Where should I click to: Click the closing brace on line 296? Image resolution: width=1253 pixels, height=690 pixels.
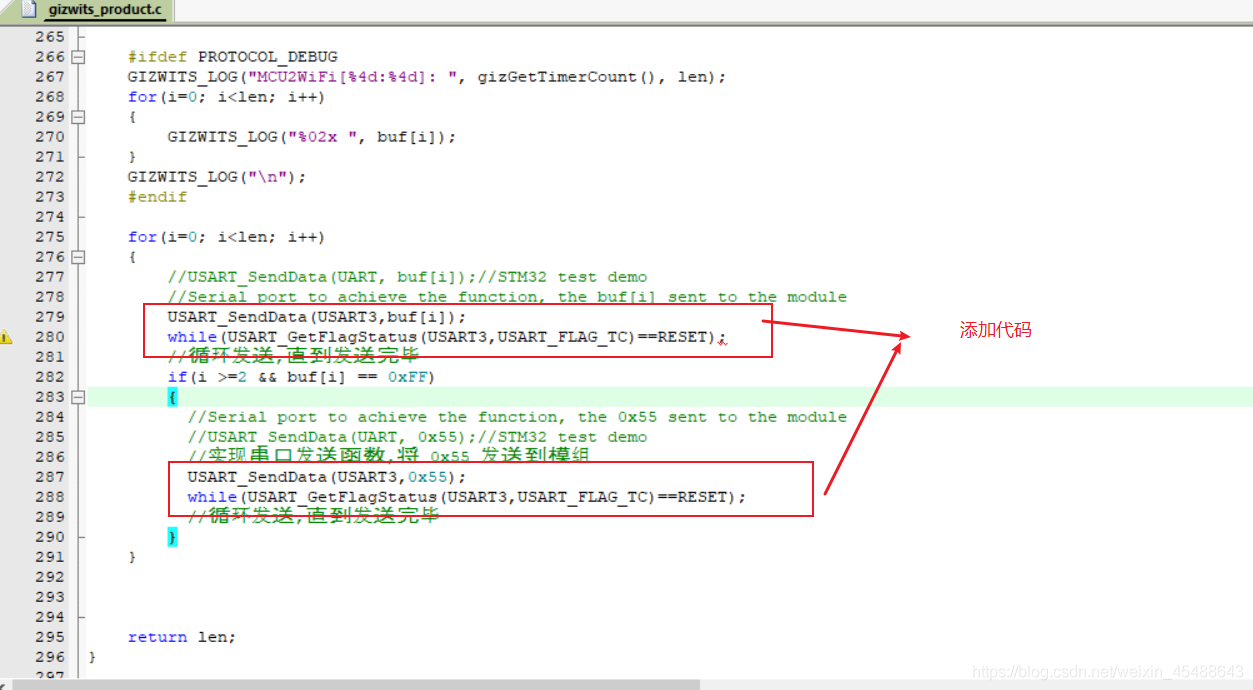(92, 657)
